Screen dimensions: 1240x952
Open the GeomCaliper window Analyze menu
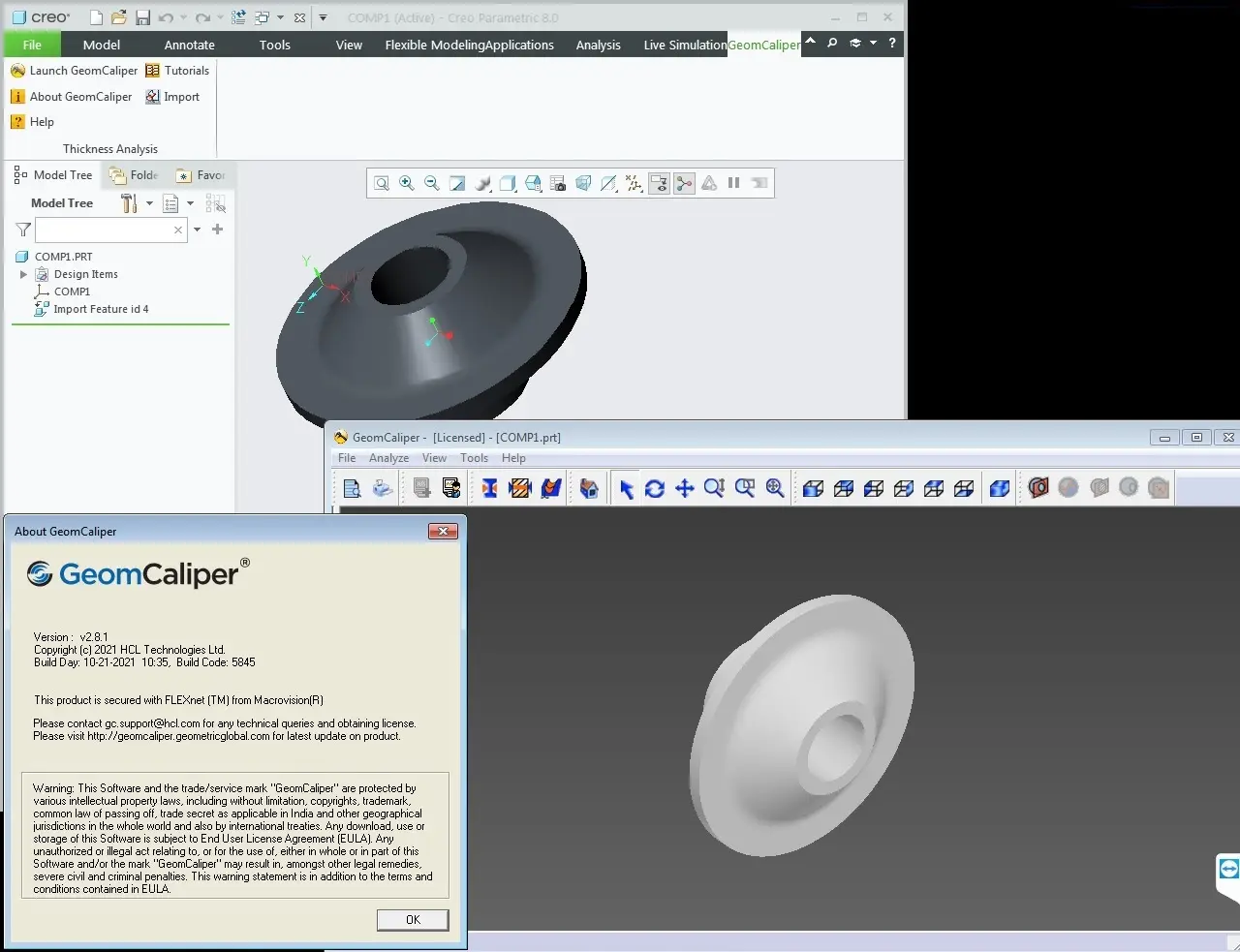pos(388,458)
